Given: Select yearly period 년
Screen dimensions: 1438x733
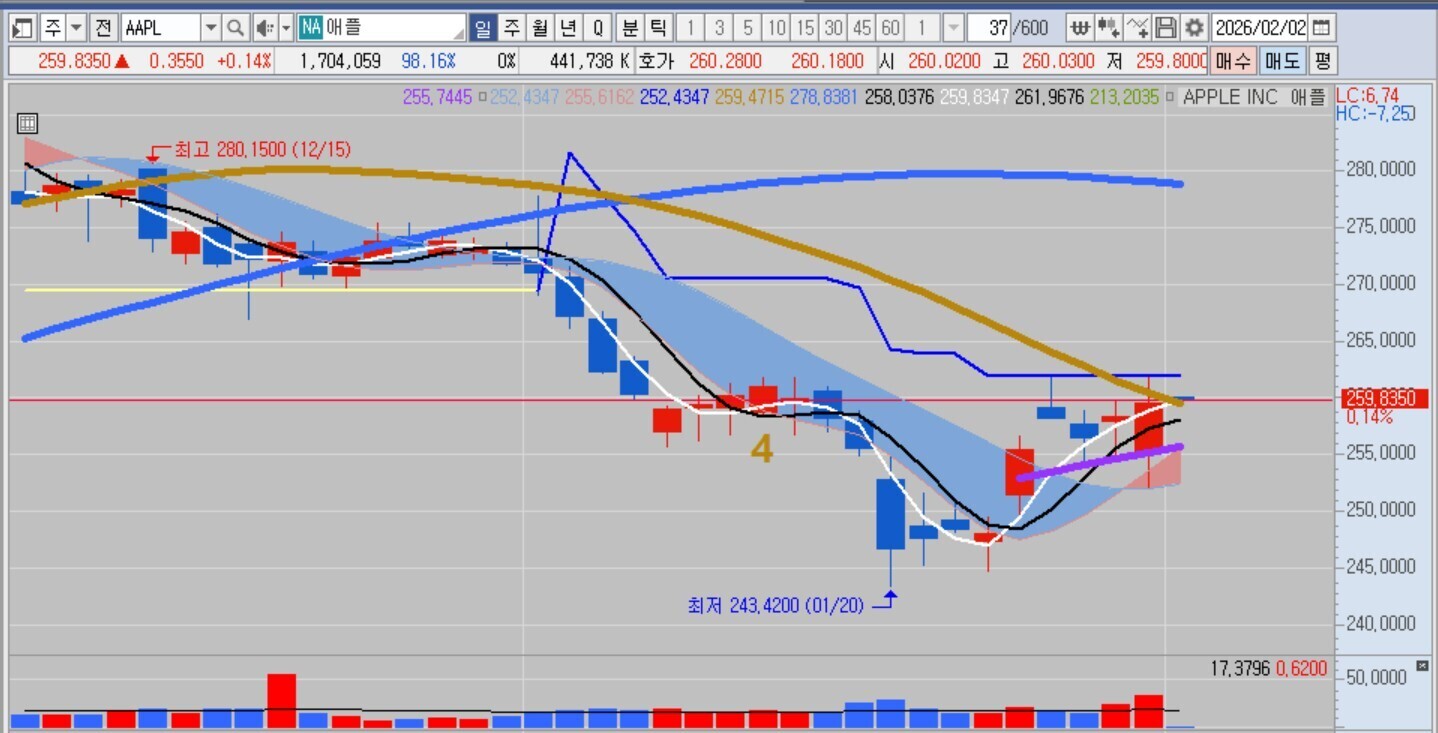Looking at the screenshot, I should click(x=569, y=27).
